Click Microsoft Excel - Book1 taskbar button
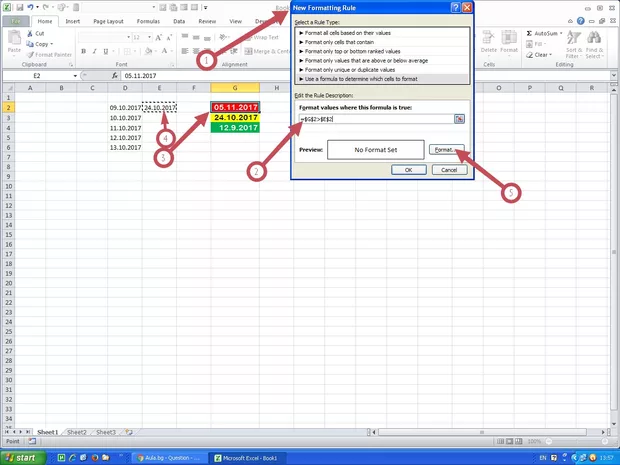This screenshot has height=465, width=620. (x=246, y=458)
